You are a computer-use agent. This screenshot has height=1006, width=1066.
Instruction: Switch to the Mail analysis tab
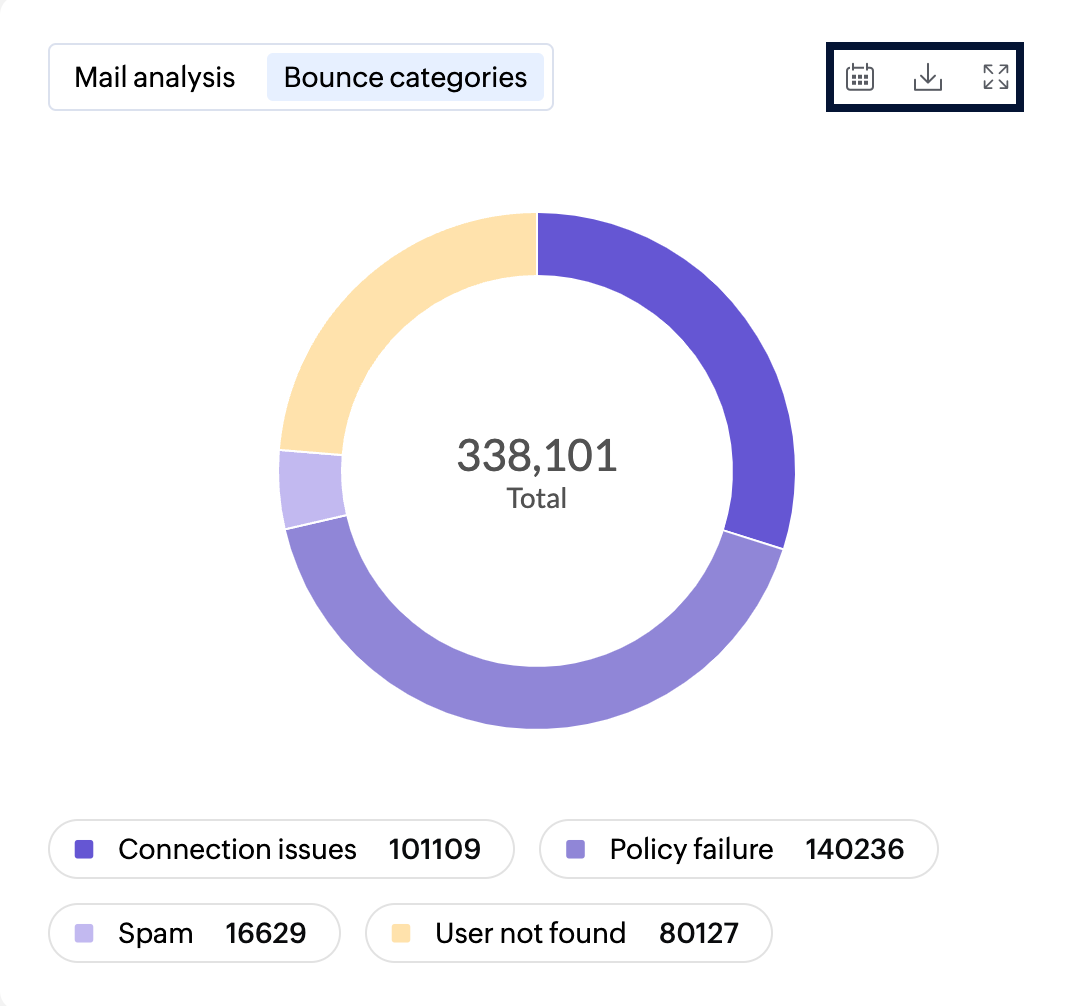pyautogui.click(x=155, y=77)
